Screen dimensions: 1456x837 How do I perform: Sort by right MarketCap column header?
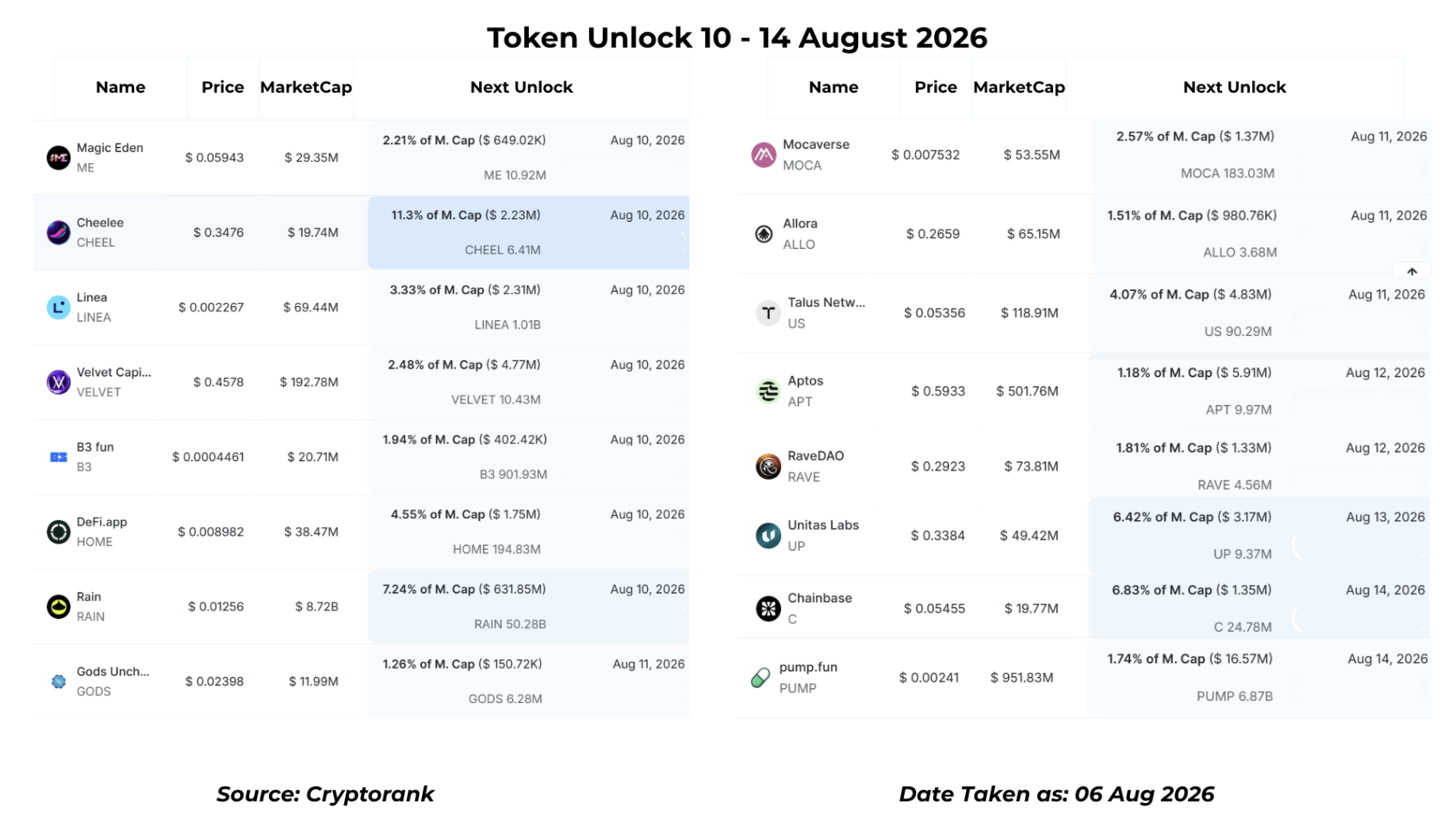1018,87
